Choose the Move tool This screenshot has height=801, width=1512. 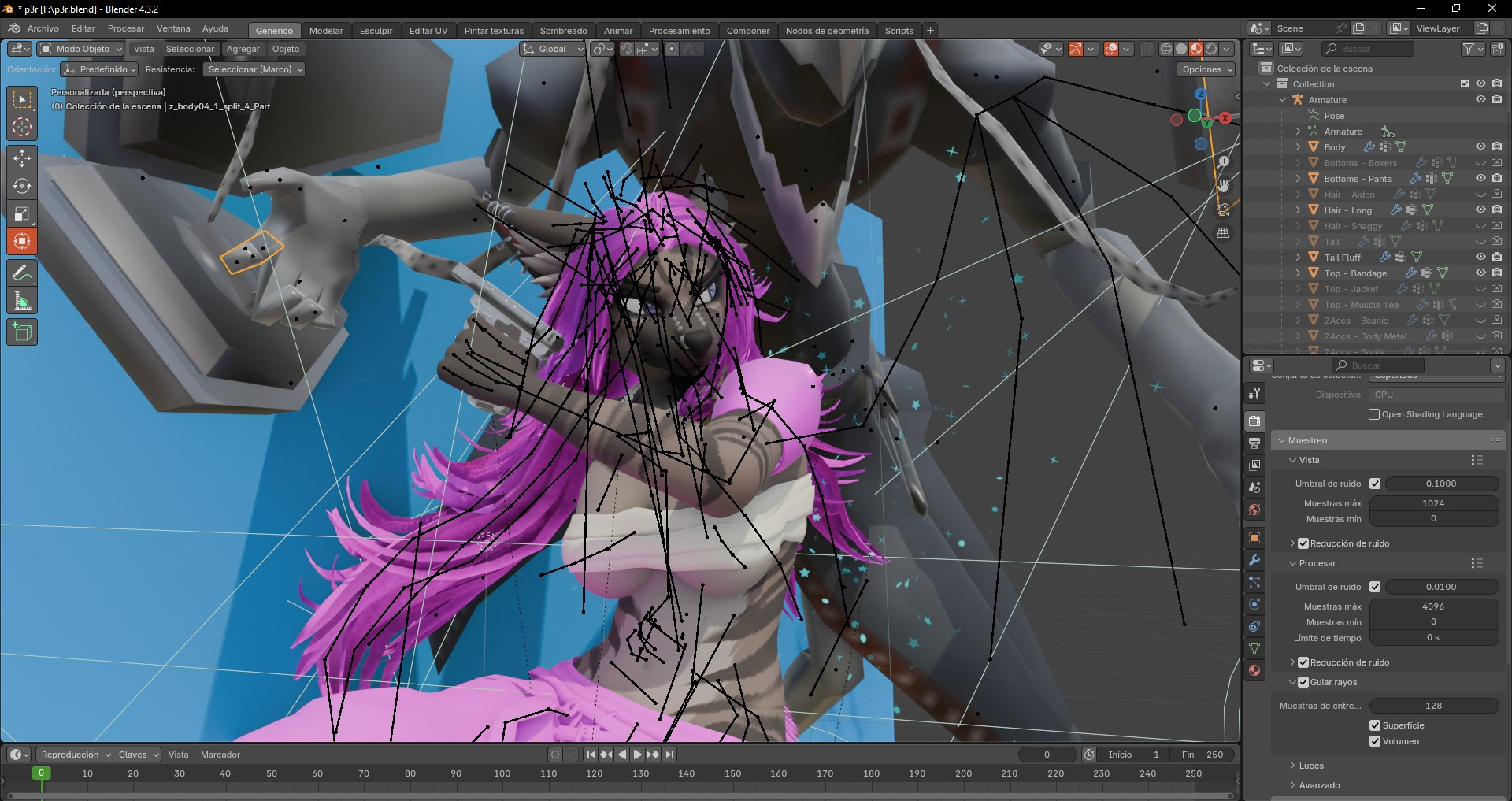point(22,158)
